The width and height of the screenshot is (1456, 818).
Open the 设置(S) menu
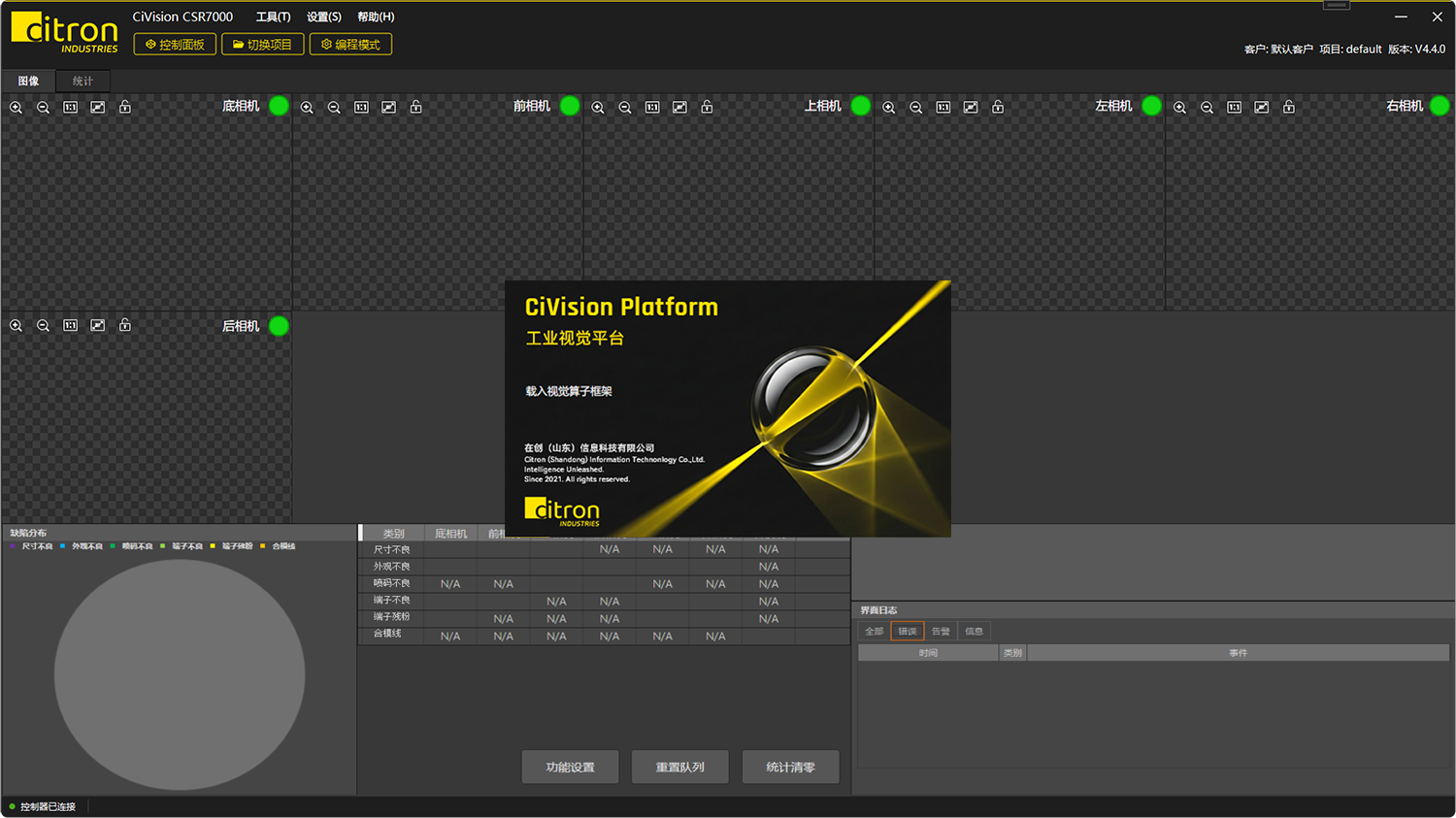point(323,16)
